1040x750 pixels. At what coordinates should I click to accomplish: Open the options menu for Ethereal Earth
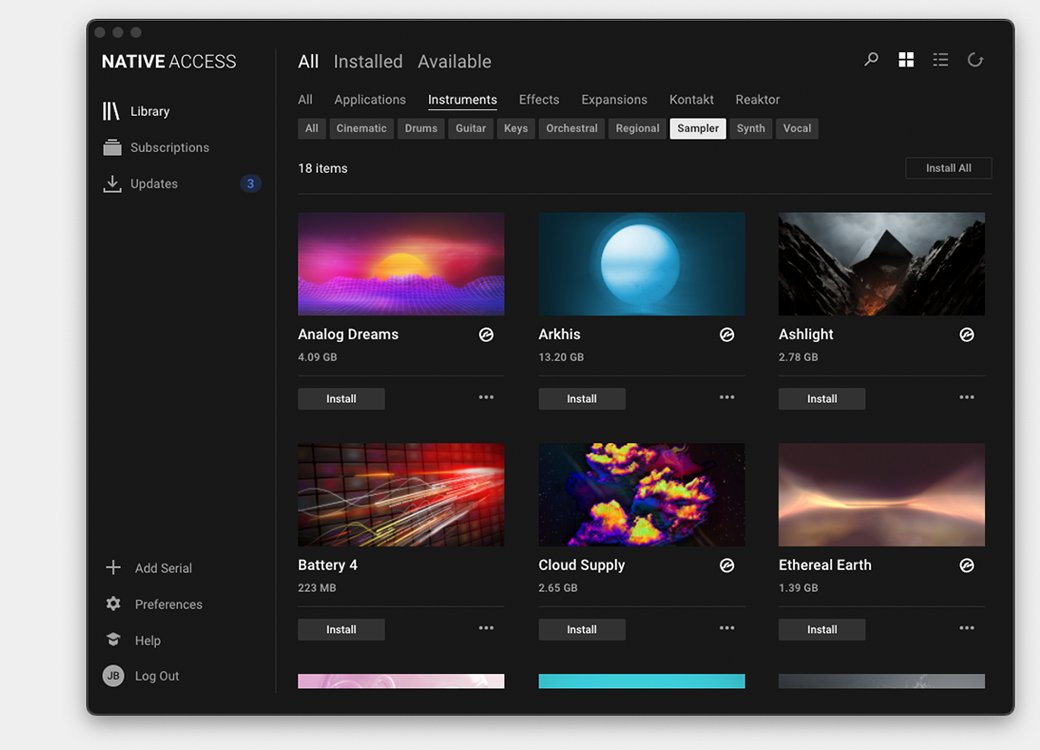coord(966,628)
